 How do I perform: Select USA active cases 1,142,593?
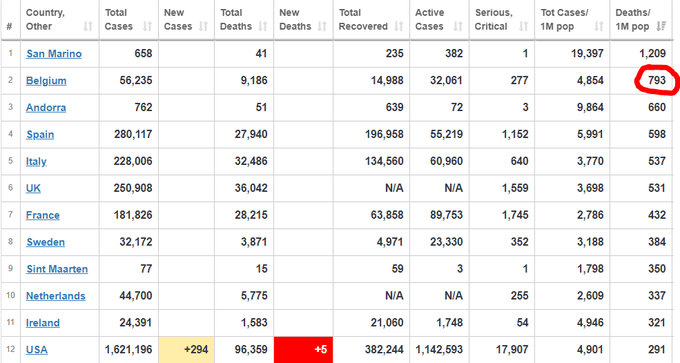pyautogui.click(x=439, y=350)
